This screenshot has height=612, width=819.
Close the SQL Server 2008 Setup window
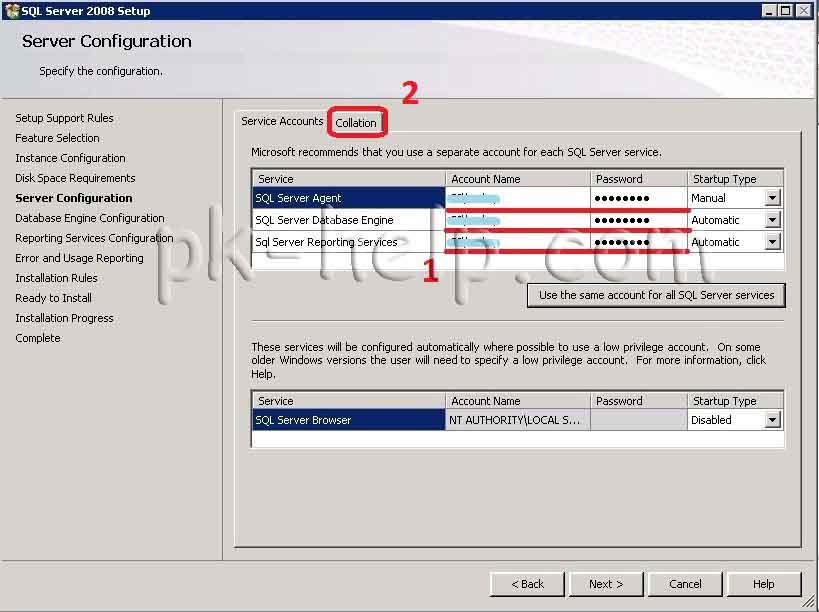point(803,10)
